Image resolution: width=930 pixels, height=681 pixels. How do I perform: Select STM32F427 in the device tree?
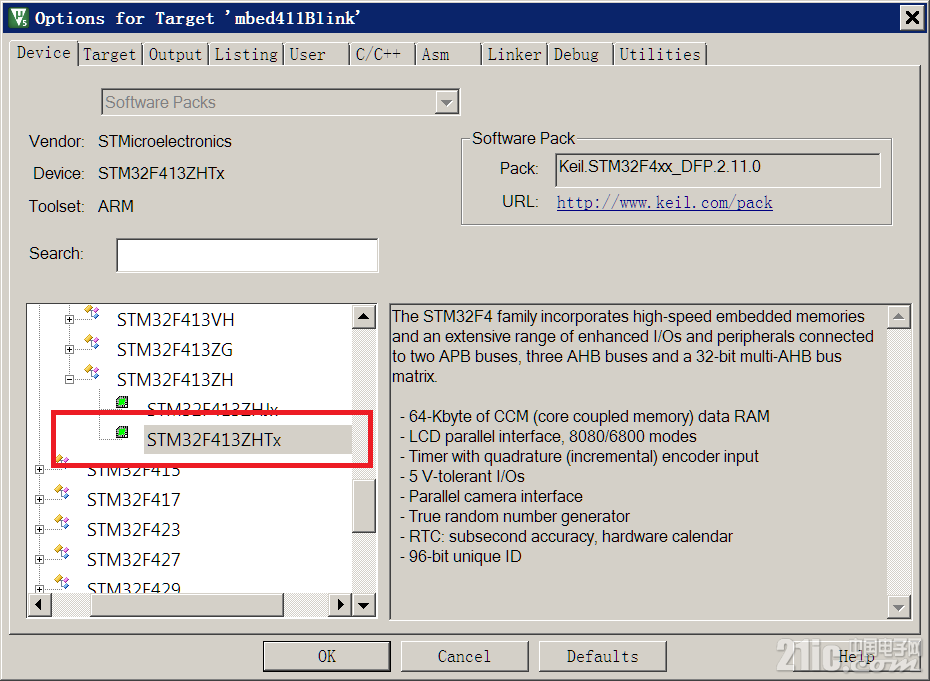pyautogui.click(x=133, y=559)
